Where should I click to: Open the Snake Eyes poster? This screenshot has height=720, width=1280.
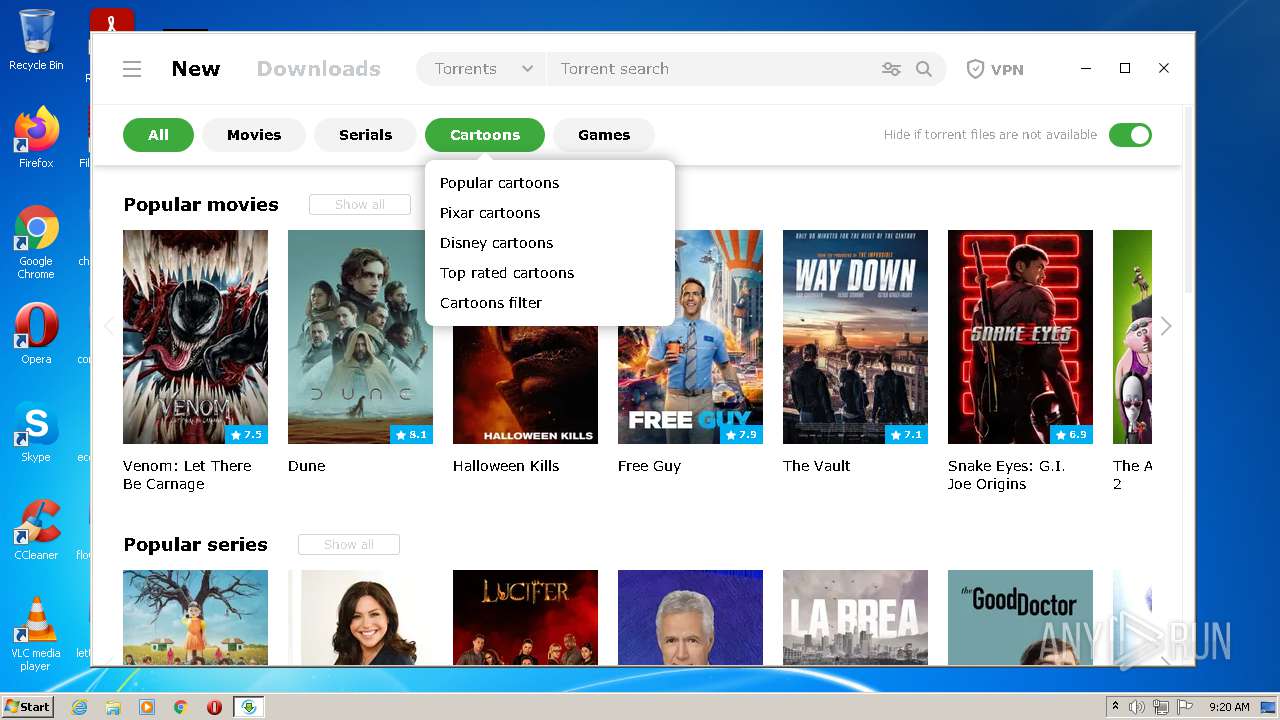point(1020,337)
